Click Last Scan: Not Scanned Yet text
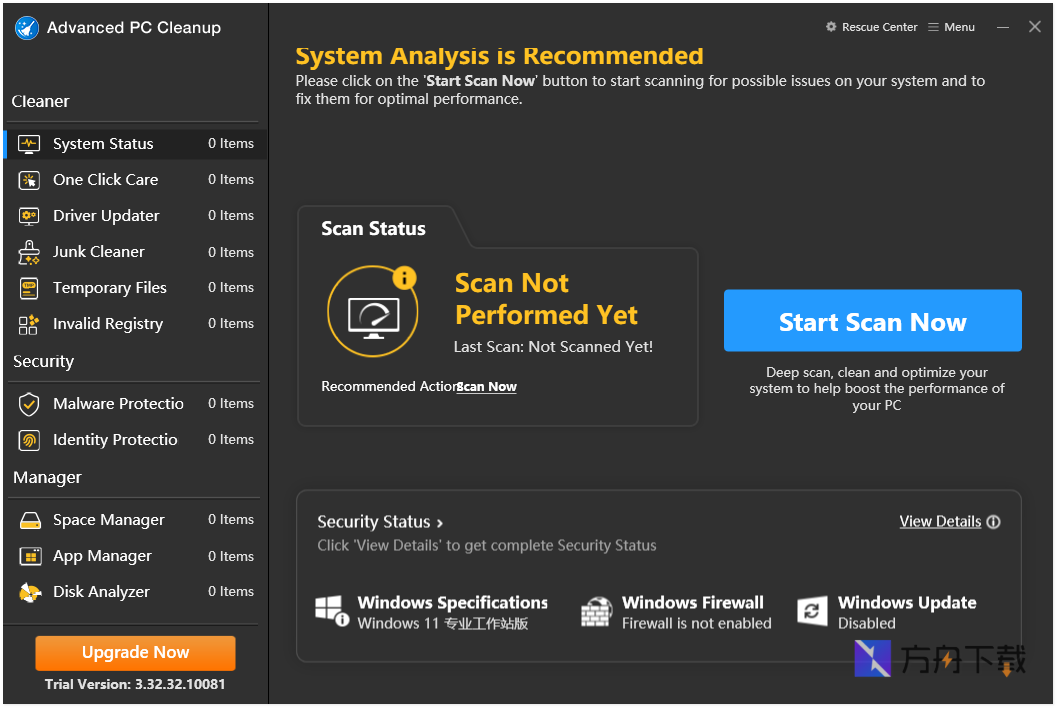 pos(553,347)
